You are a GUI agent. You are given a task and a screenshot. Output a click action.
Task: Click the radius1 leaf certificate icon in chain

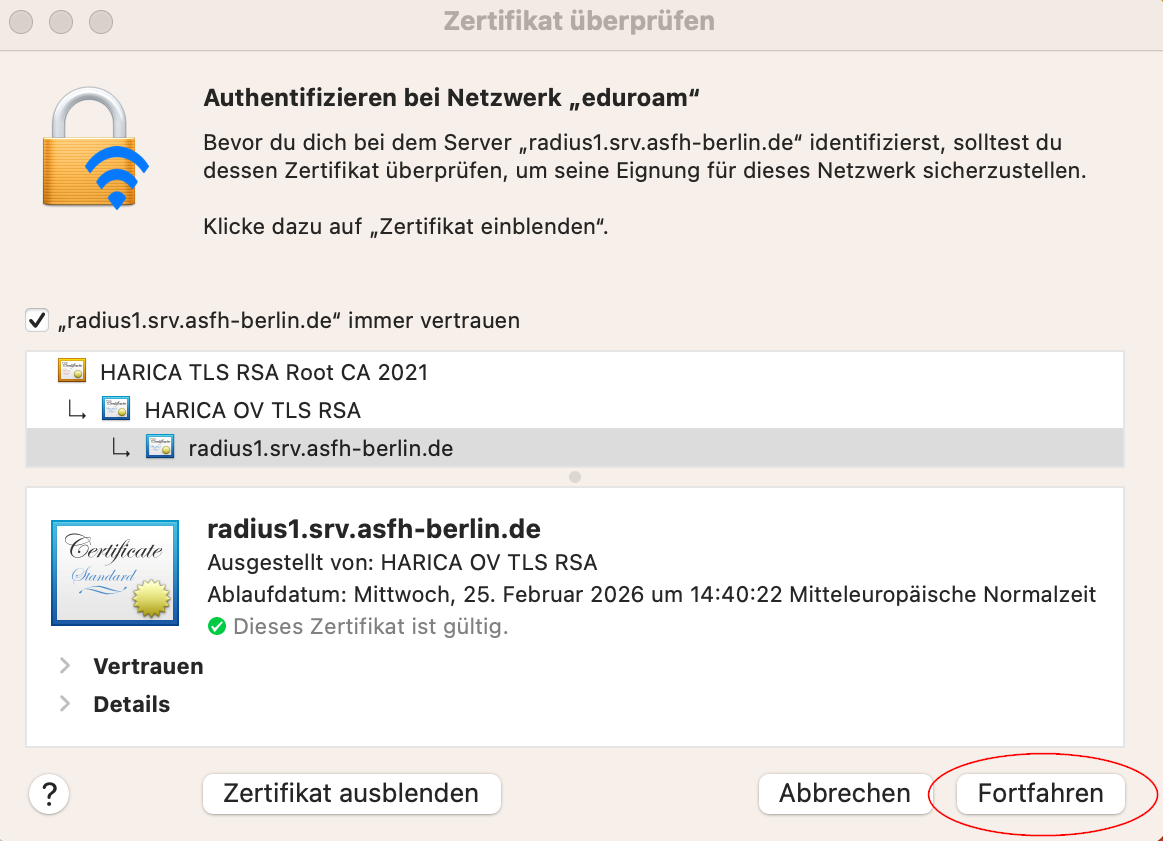[160, 446]
